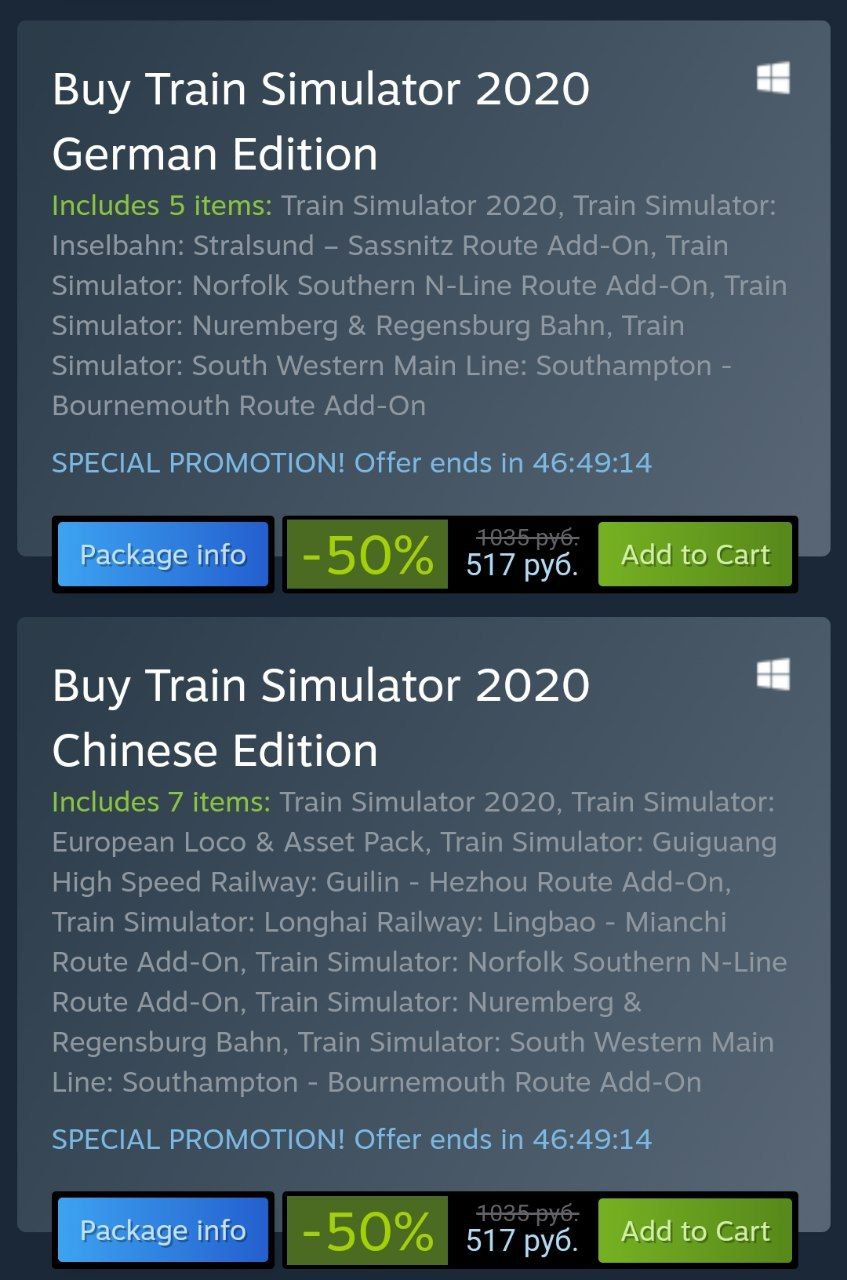Click the green Includes 7 items label
847x1280 pixels.
click(x=161, y=802)
